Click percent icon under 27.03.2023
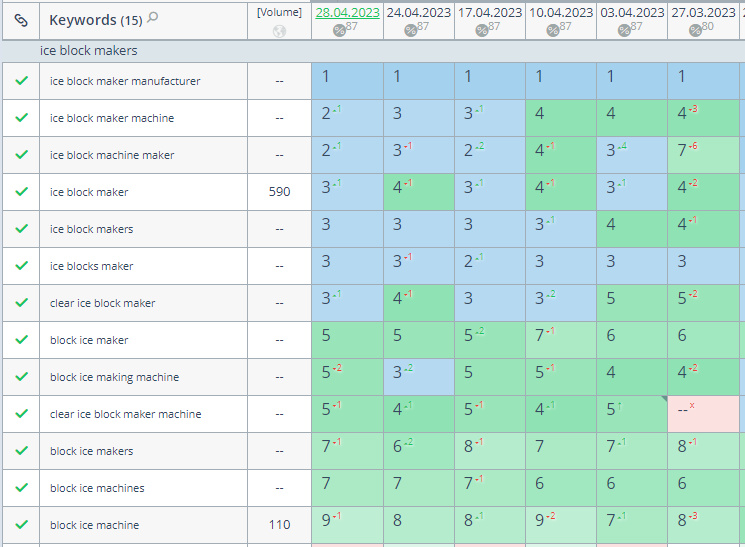 pos(696,30)
